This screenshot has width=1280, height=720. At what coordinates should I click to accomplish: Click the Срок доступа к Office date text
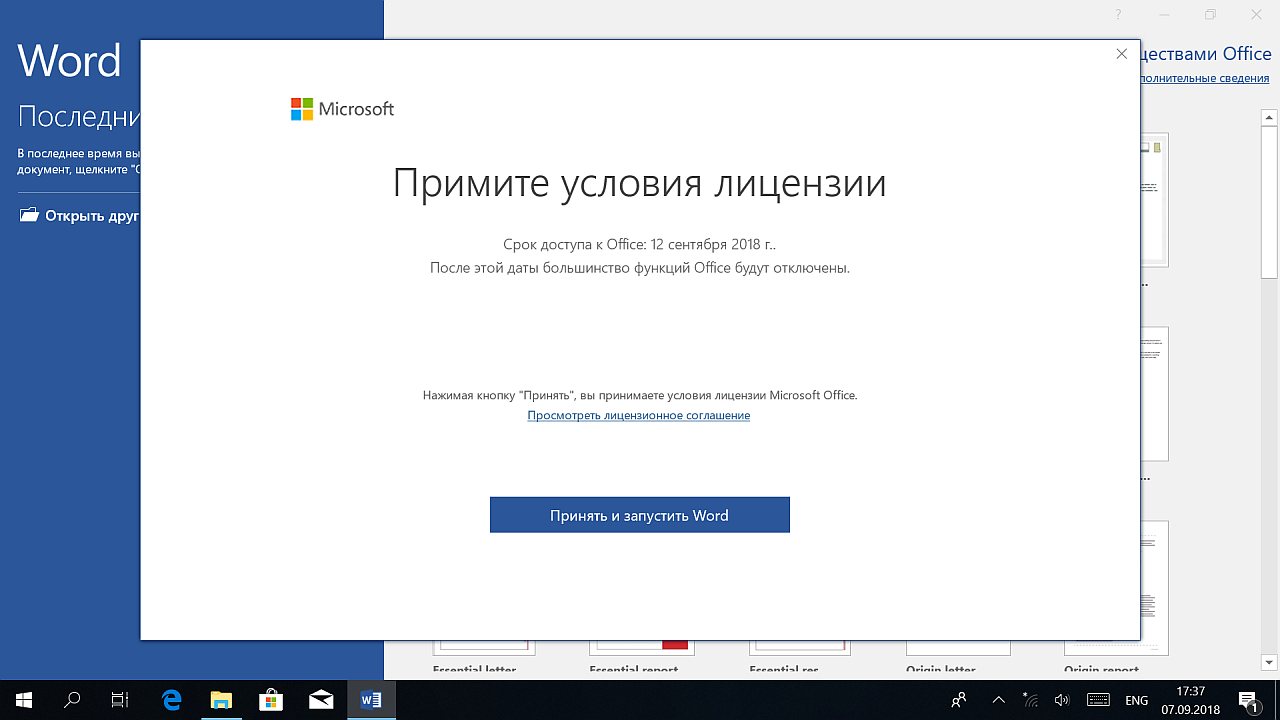[640, 244]
